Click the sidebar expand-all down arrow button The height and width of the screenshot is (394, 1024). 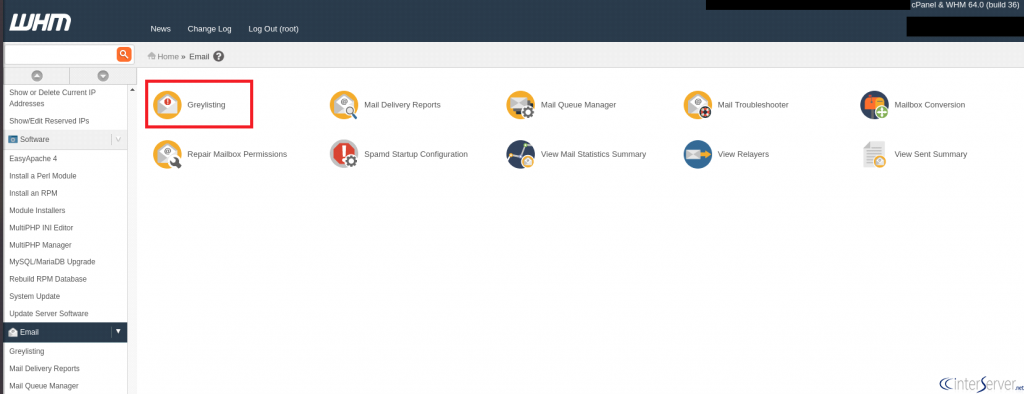pyautogui.click(x=103, y=76)
